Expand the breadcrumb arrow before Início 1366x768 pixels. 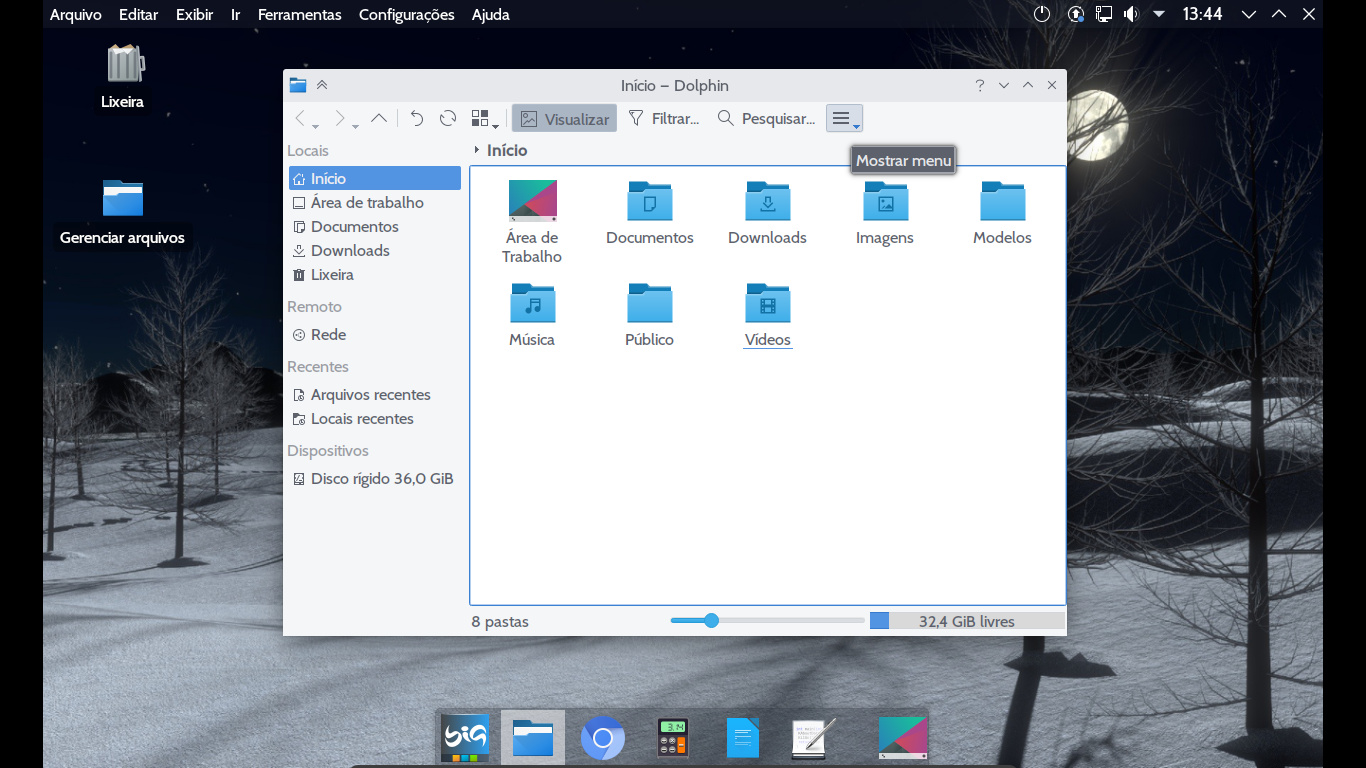476,150
